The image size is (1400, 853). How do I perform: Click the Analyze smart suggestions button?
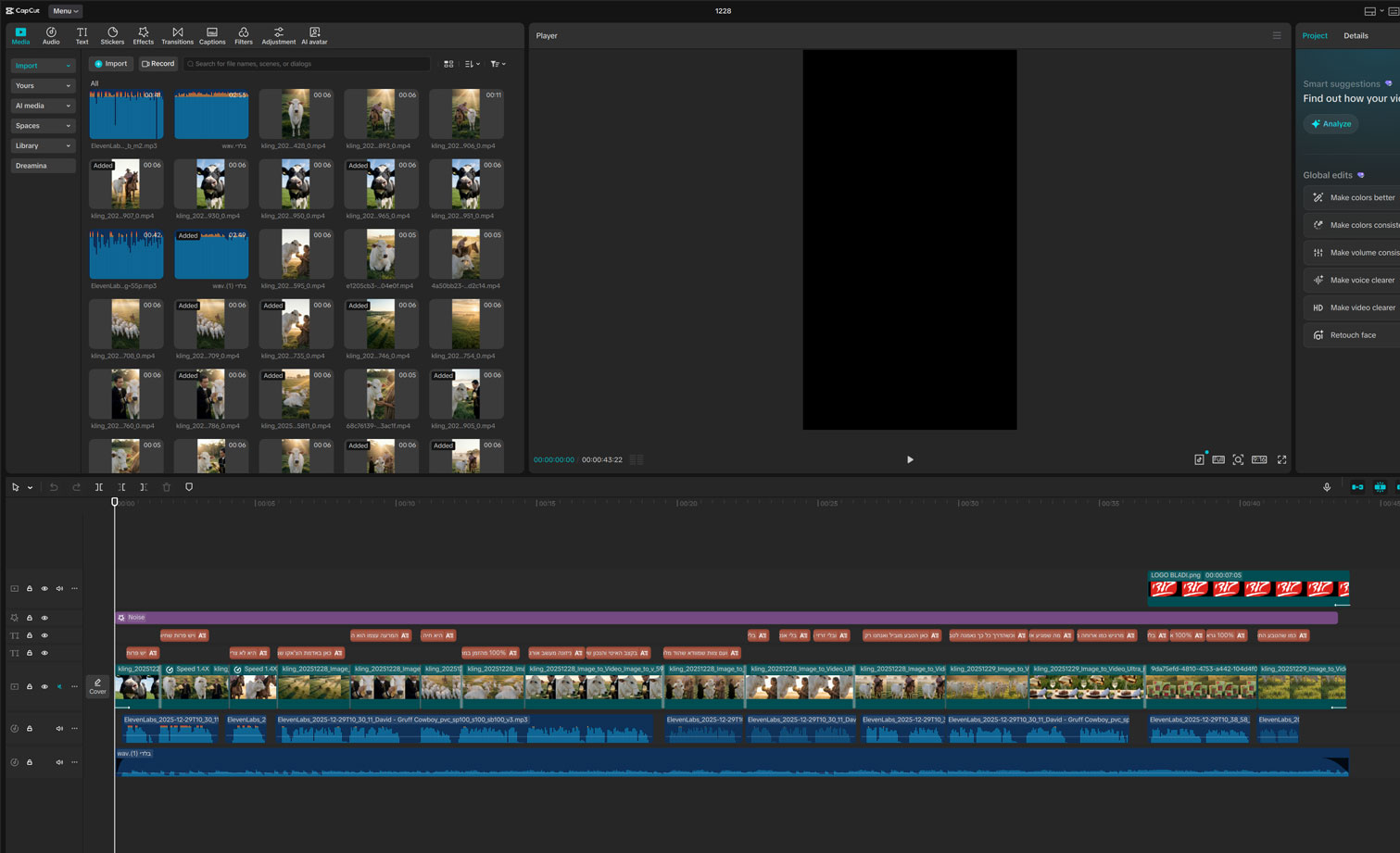1331,124
